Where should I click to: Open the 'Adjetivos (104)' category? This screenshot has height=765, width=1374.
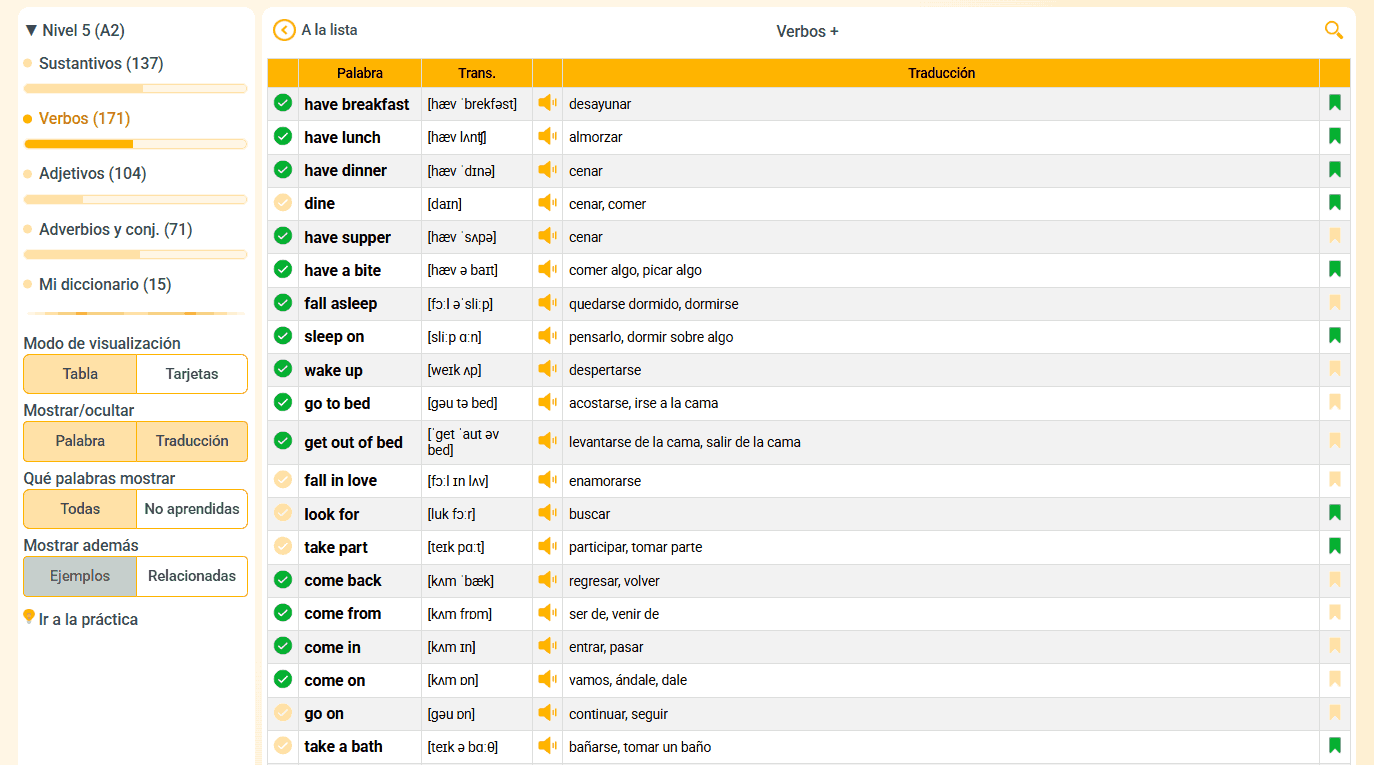[x=93, y=173]
